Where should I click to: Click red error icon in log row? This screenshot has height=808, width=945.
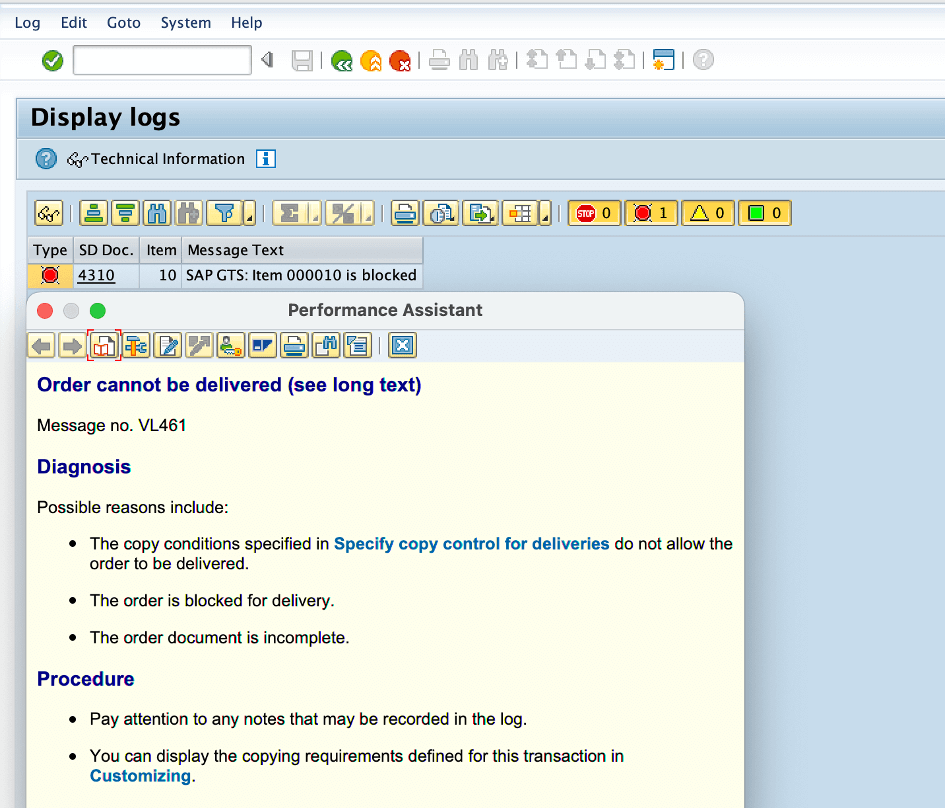(x=50, y=275)
